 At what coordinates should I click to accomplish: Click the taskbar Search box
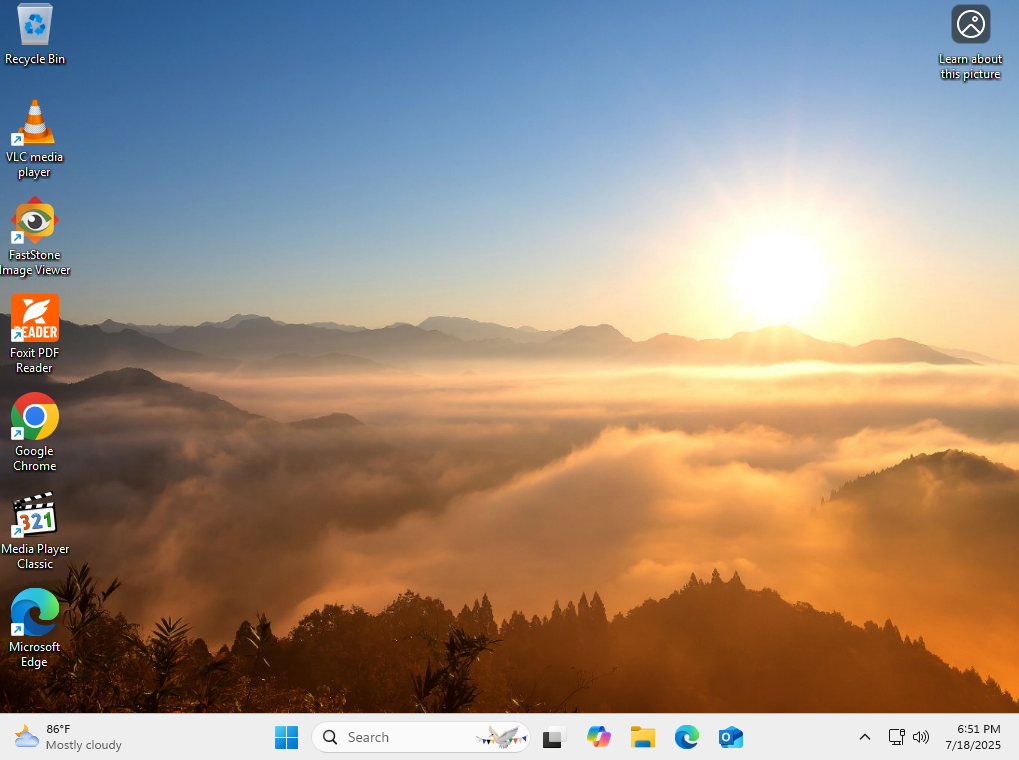tap(421, 737)
